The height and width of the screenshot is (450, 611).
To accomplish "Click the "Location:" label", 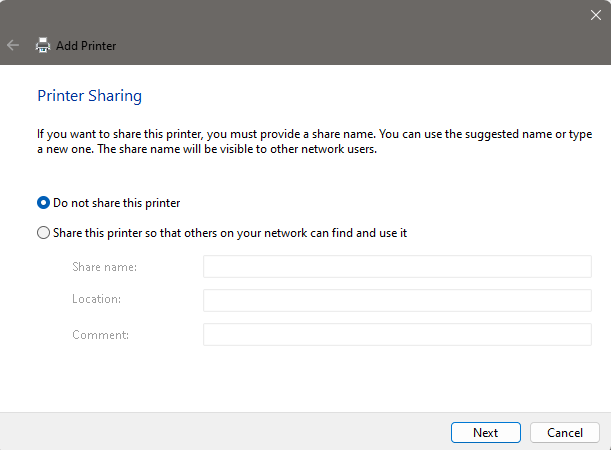I will coord(96,299).
